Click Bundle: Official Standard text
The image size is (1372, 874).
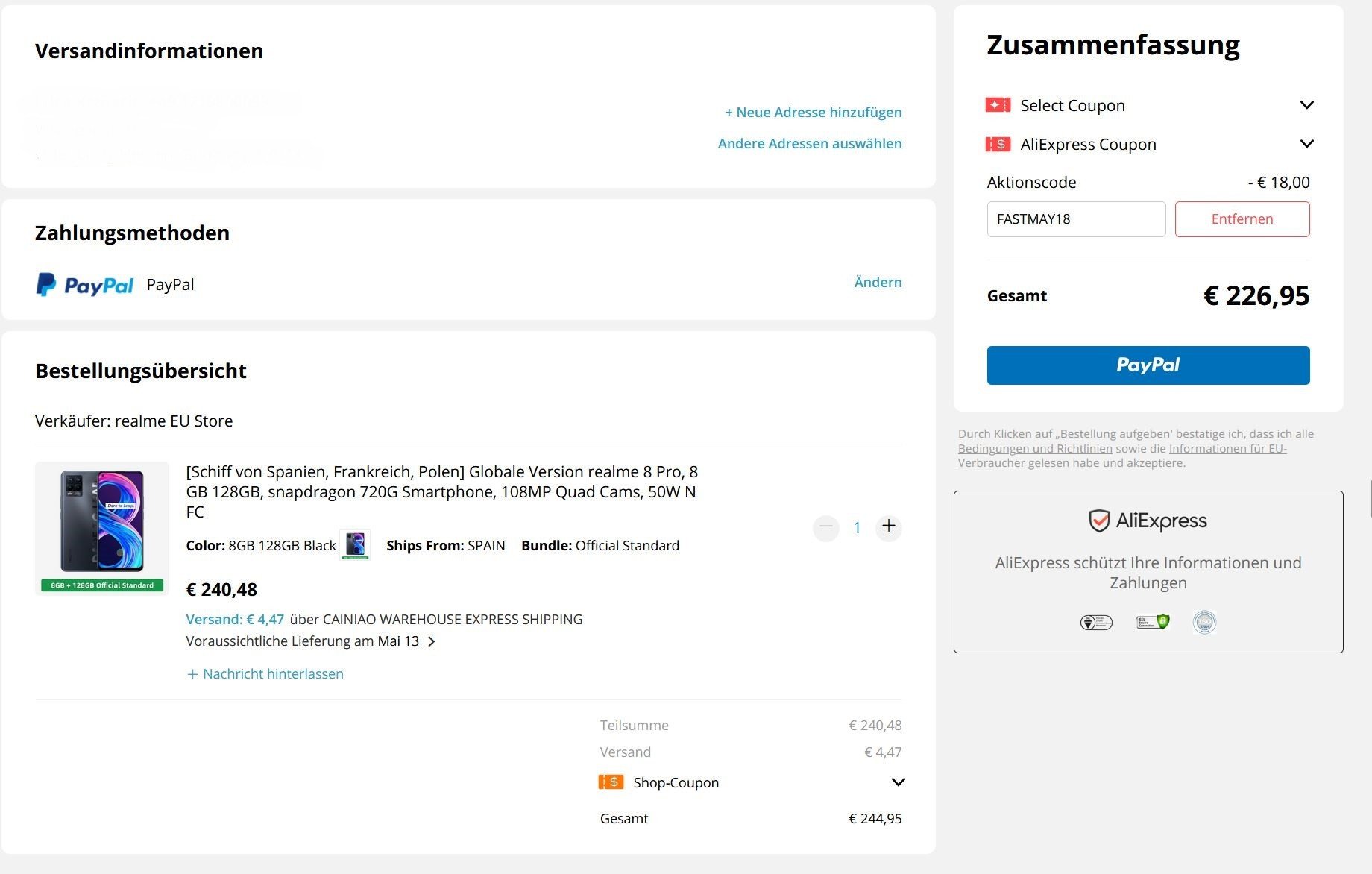click(x=600, y=545)
